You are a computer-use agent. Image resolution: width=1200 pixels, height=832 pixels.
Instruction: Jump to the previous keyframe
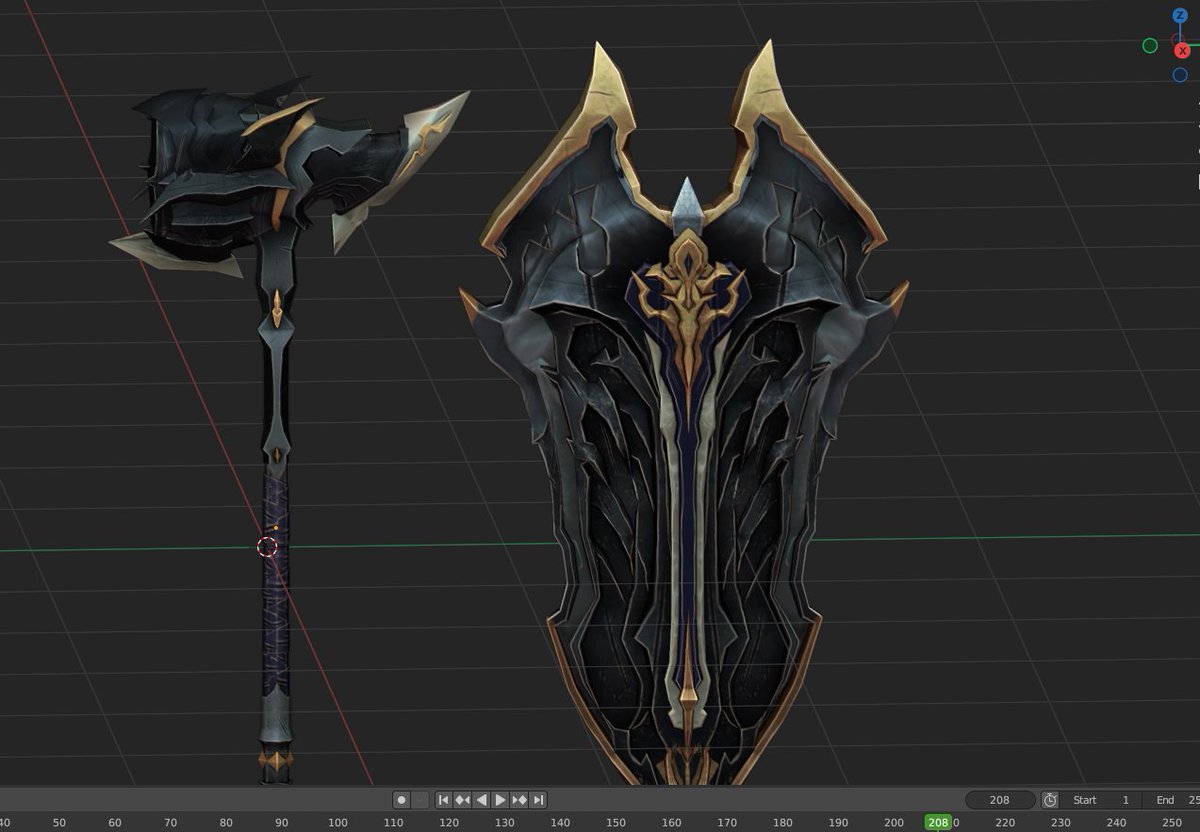(x=462, y=800)
